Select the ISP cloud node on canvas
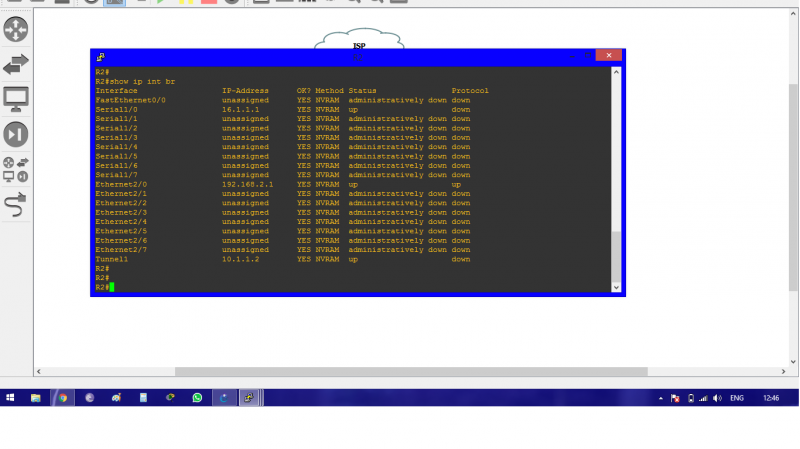Image resolution: width=800 pixels, height=449 pixels. click(x=359, y=39)
